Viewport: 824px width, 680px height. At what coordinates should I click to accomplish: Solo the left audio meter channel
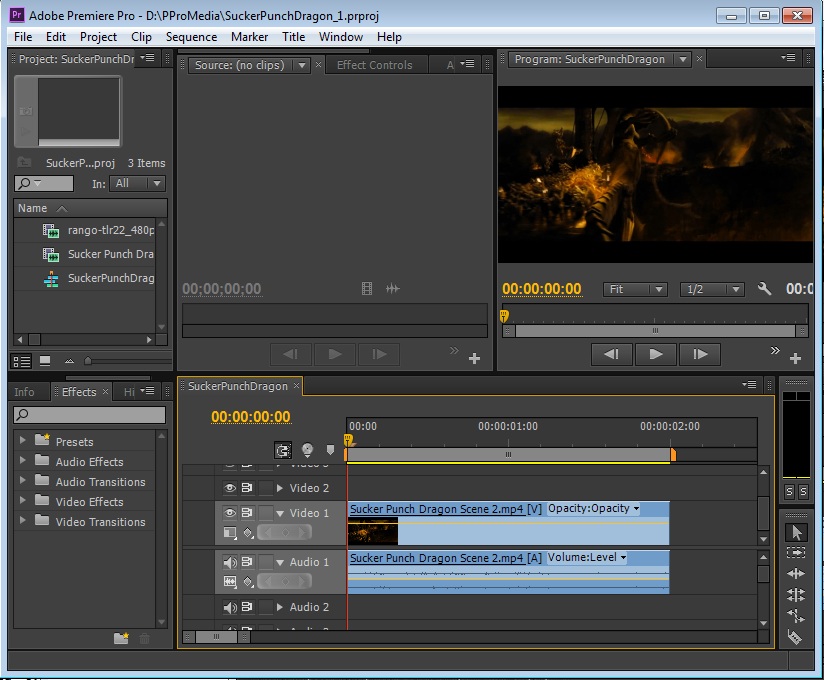pos(789,491)
